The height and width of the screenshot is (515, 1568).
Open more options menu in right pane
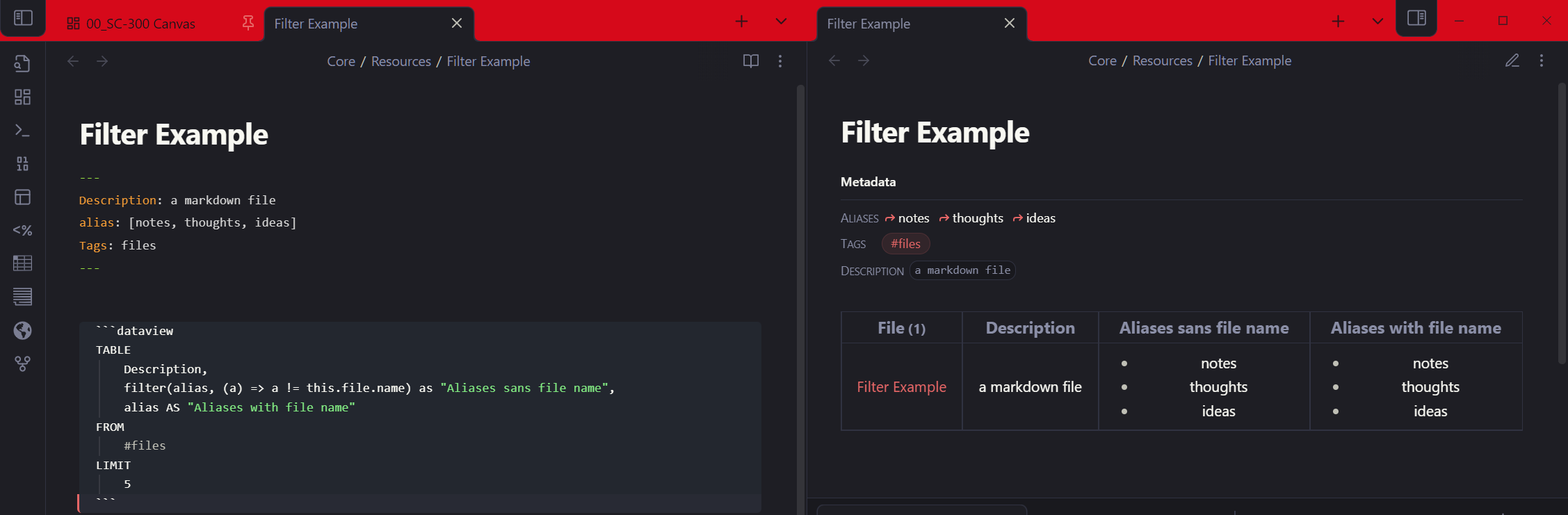tap(1542, 60)
